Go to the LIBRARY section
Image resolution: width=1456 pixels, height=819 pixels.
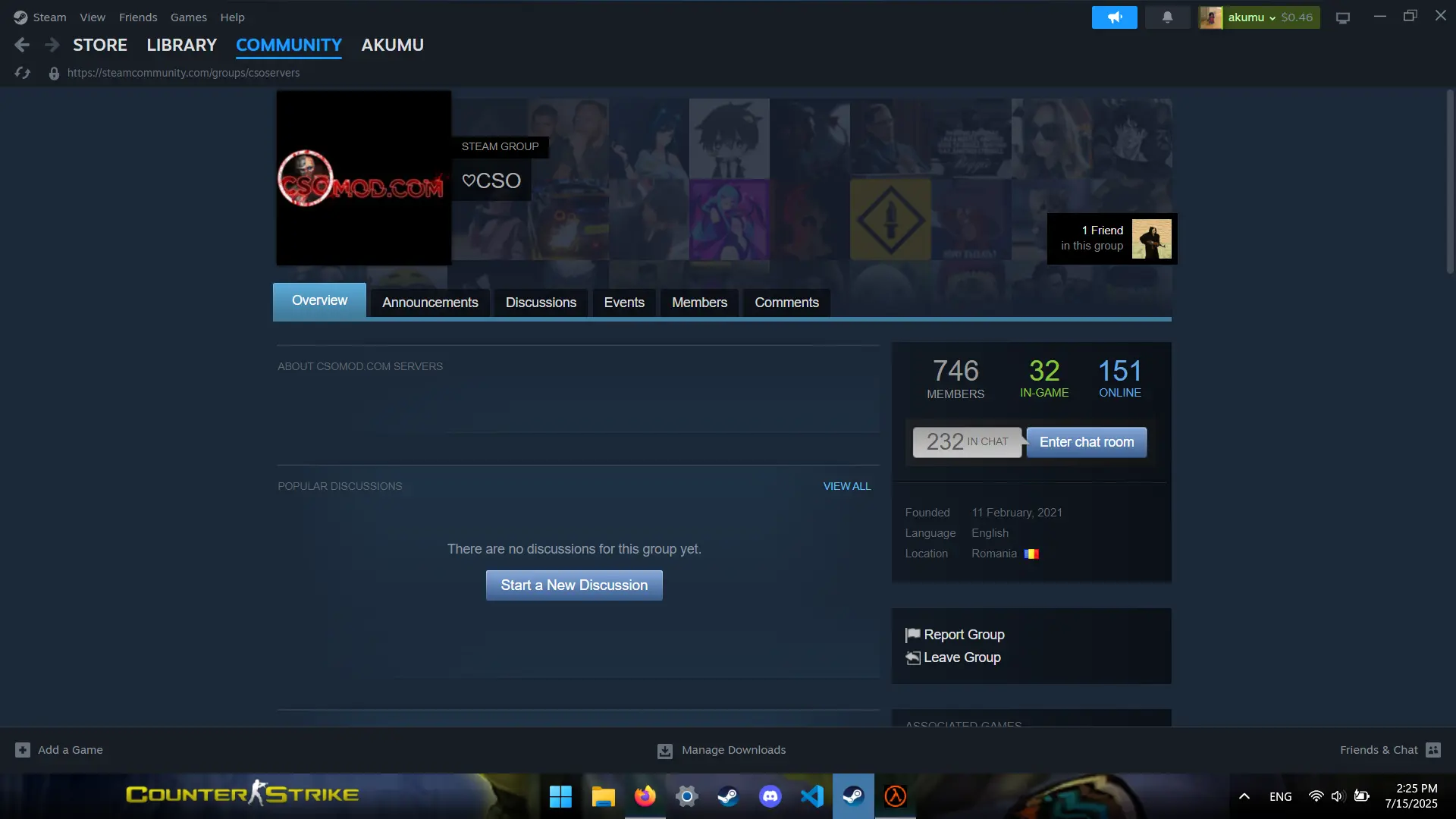pos(182,45)
